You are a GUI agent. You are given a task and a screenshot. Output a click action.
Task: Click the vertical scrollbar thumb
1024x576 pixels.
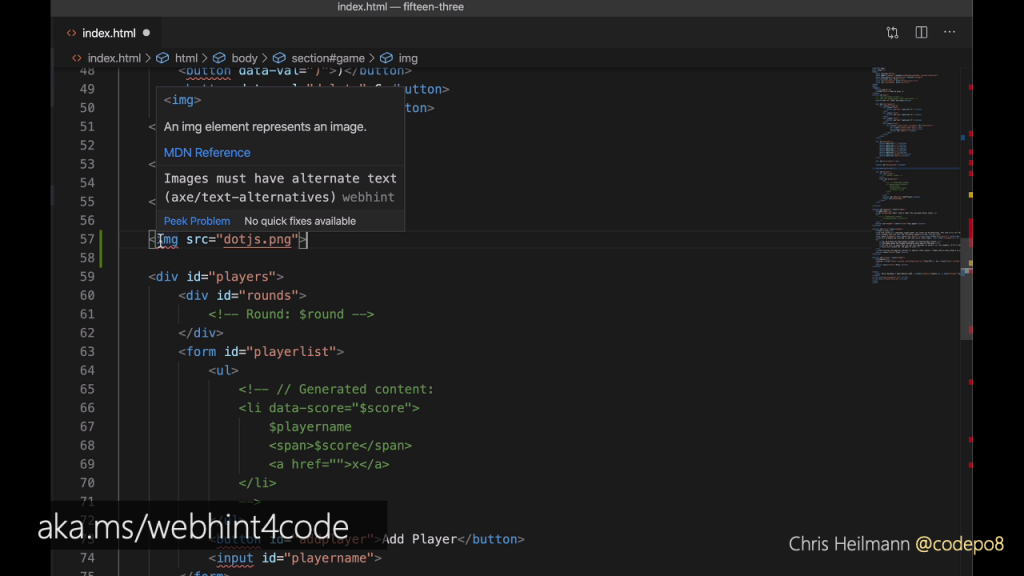[x=966, y=287]
